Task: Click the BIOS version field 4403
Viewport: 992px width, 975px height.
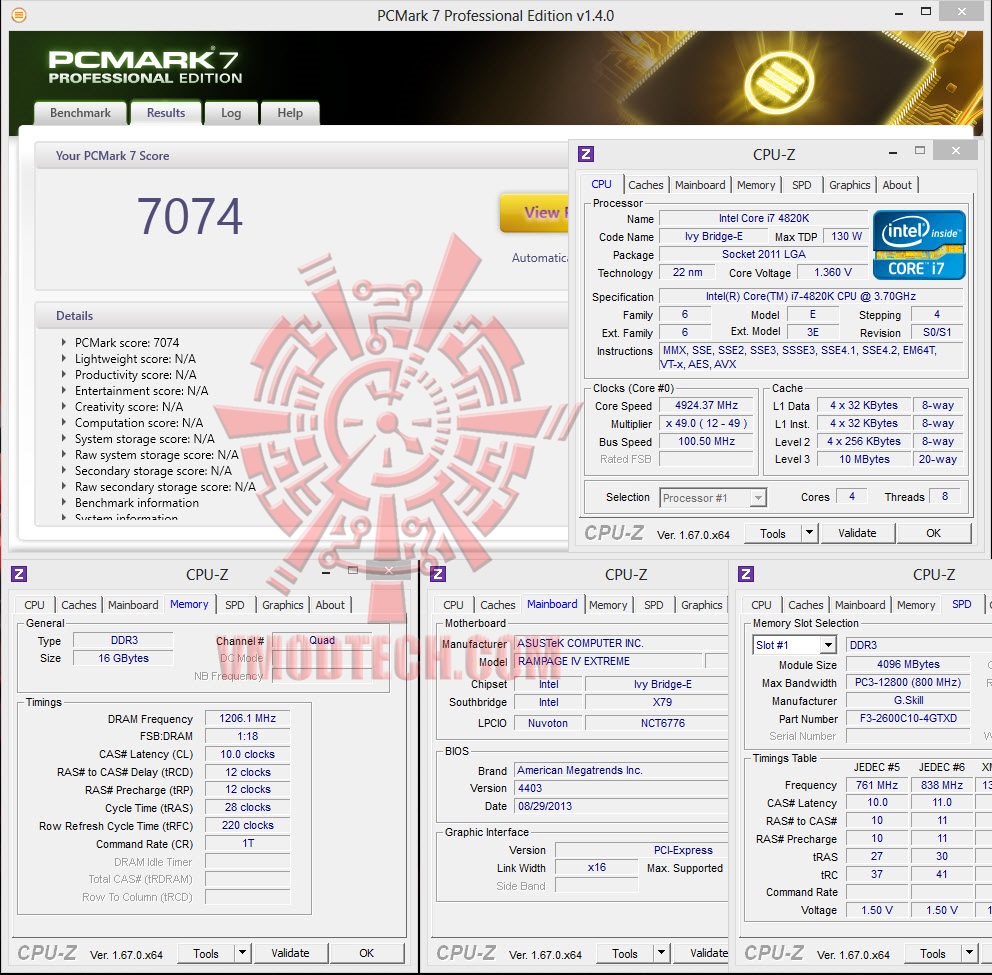Action: click(x=621, y=788)
